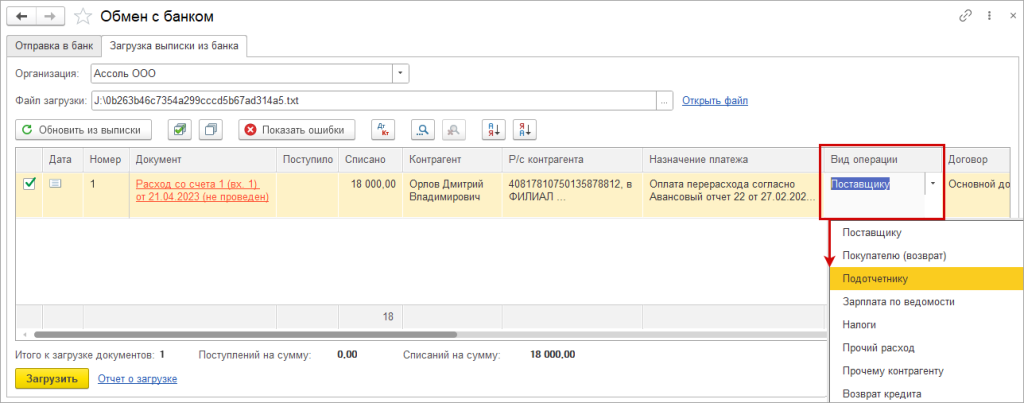
Task: Open the three-dot more actions menu
Action: pyautogui.click(x=986, y=16)
